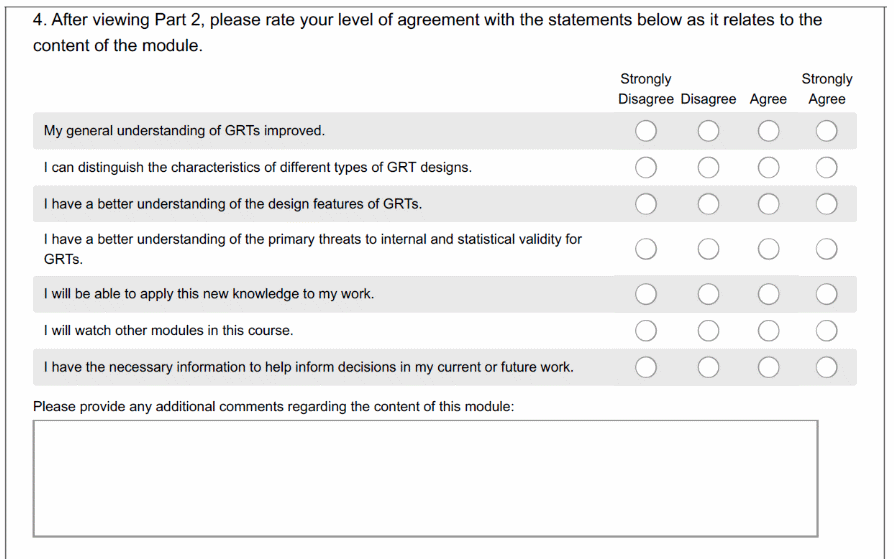This screenshot has height=559, width=894.
Task: Select Agree for applying new knowledge to work
Action: point(768,294)
